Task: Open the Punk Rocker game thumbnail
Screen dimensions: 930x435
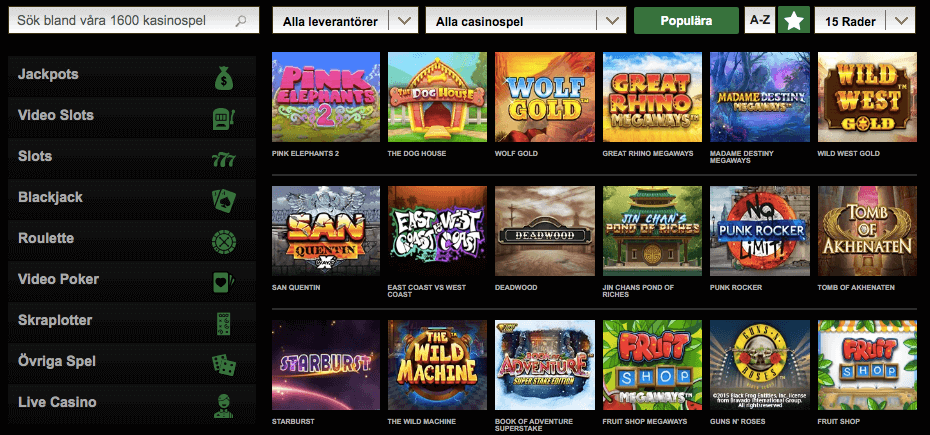Action: (760, 231)
